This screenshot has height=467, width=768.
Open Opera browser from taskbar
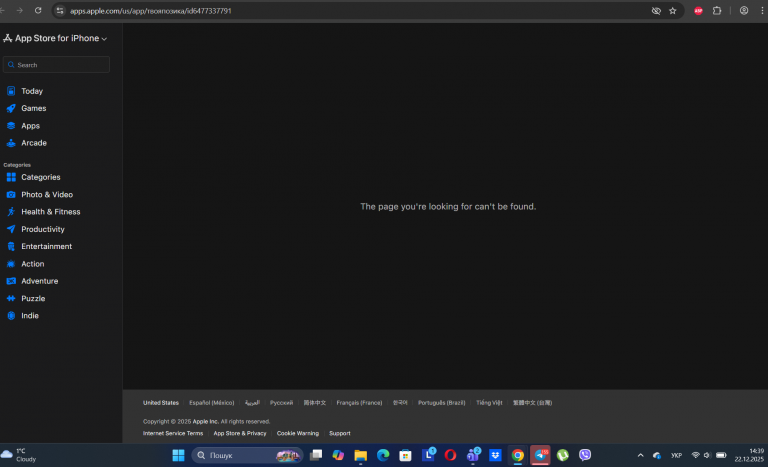click(451, 456)
